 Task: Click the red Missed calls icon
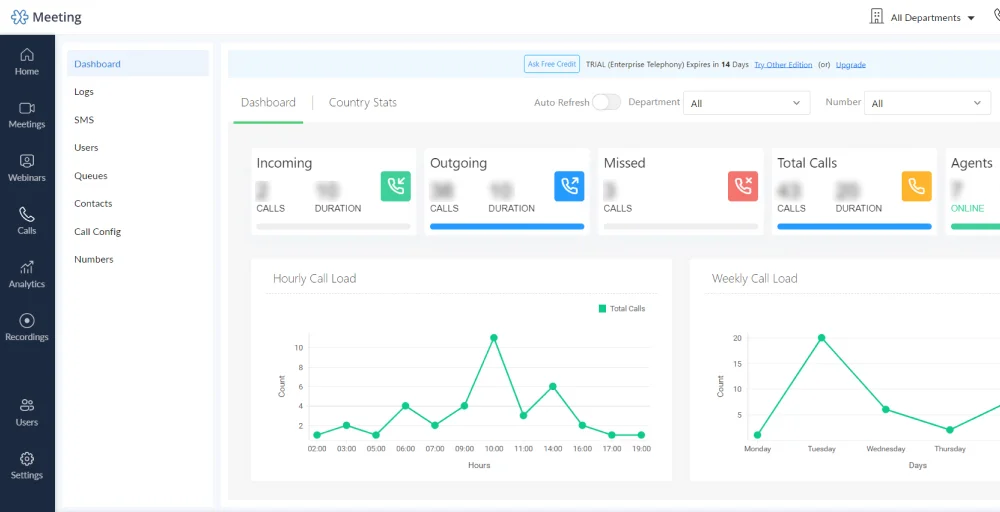pos(743,186)
